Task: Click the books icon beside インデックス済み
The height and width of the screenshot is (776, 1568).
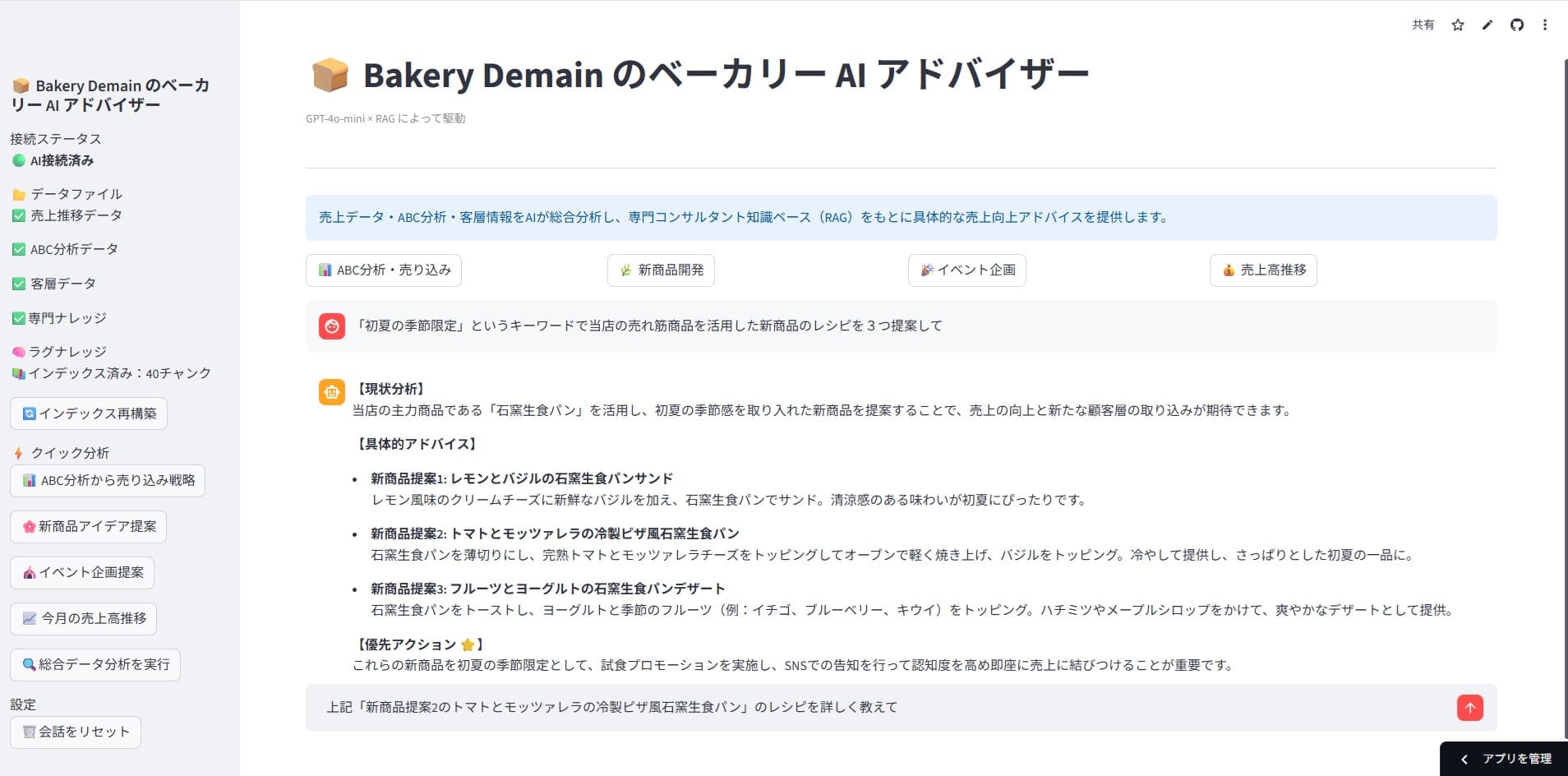Action: (19, 373)
